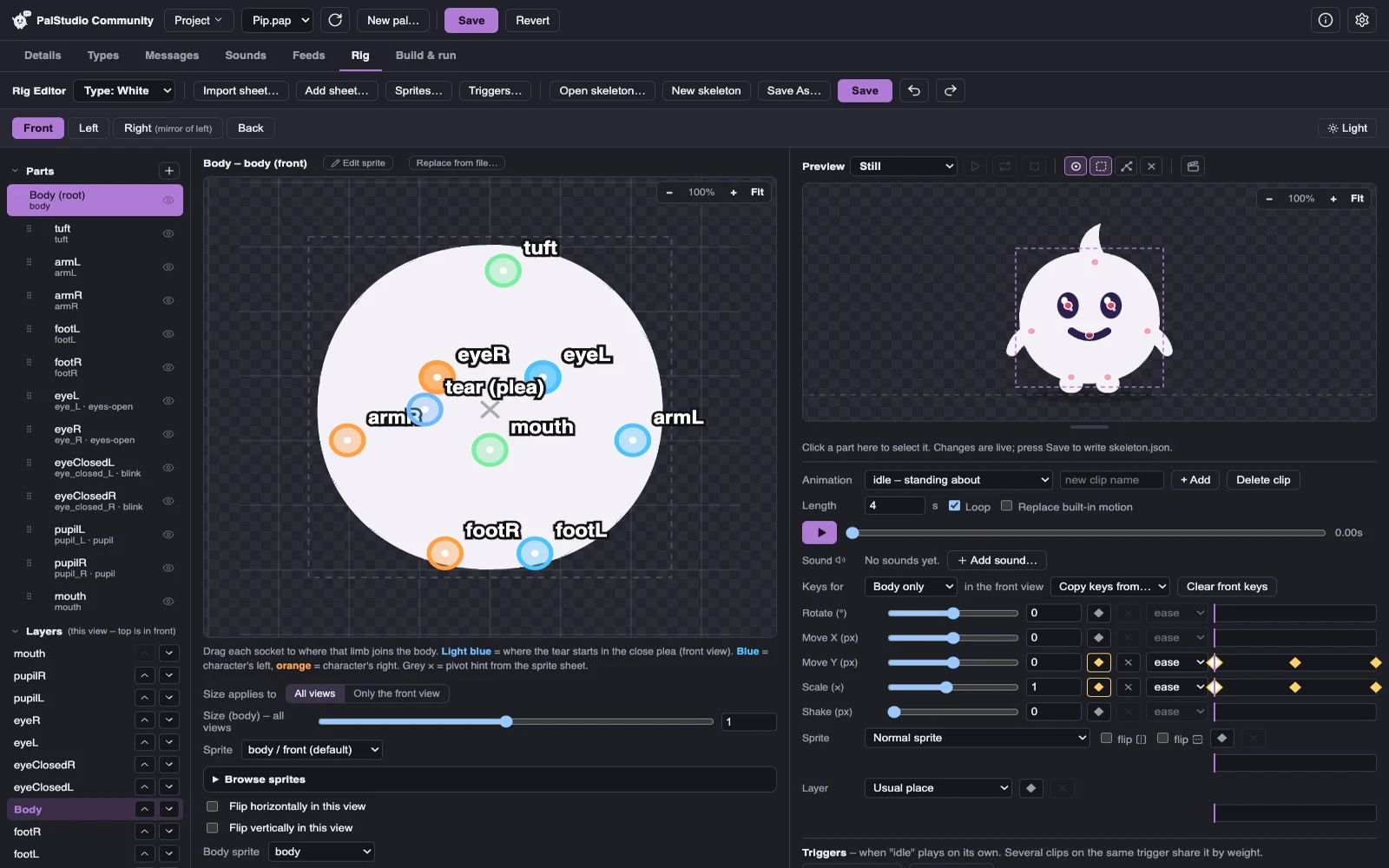Click the animation timeline scrubber handle
This screenshot has width=1389, height=868.
852,533
